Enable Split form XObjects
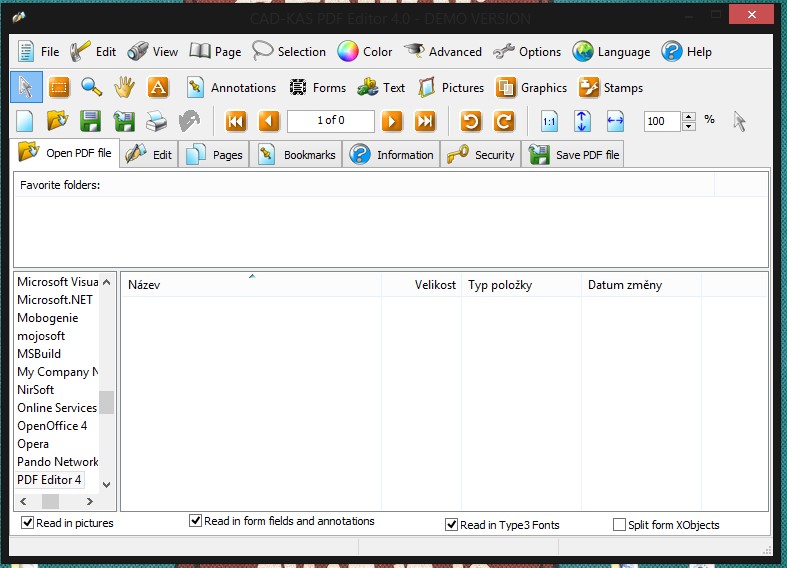 (x=620, y=524)
